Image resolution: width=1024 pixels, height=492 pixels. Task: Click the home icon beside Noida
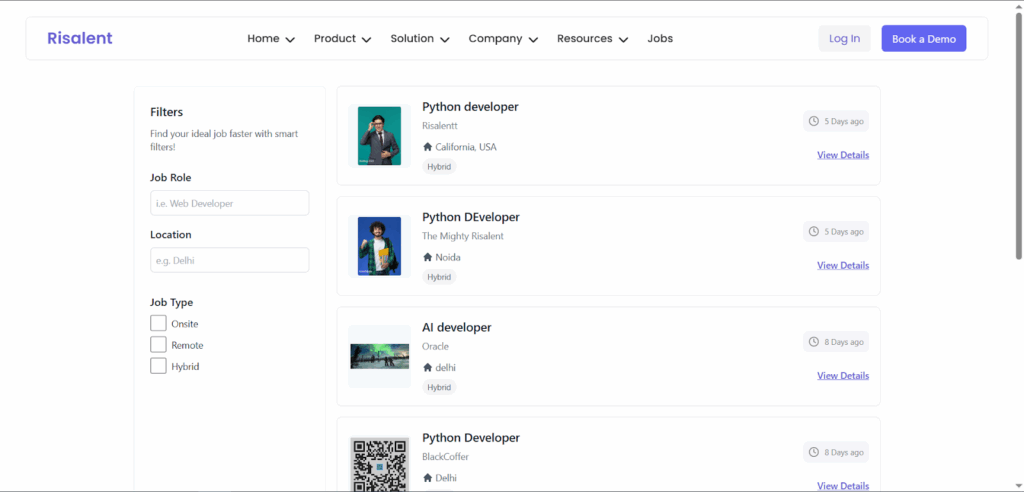click(x=428, y=257)
